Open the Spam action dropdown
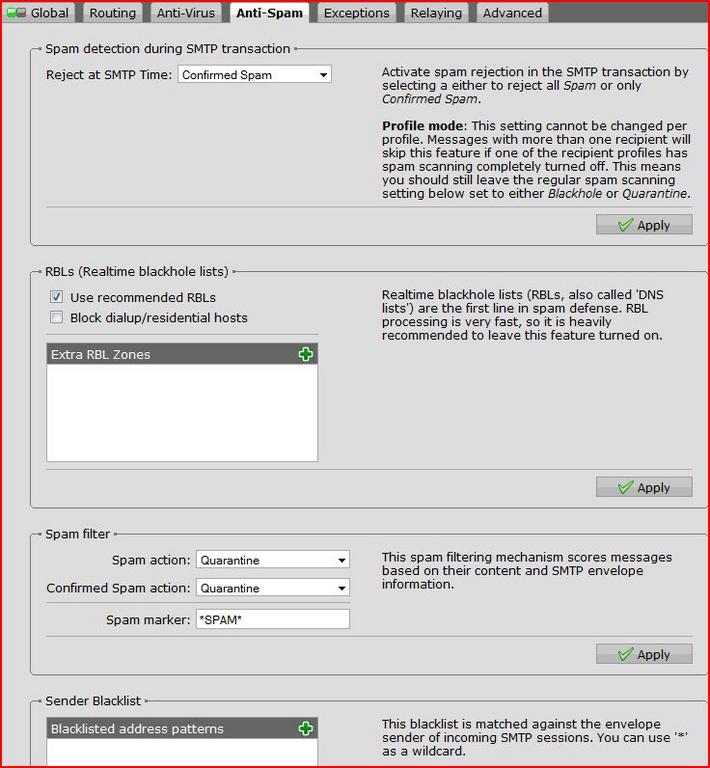The image size is (710, 768). 273,560
